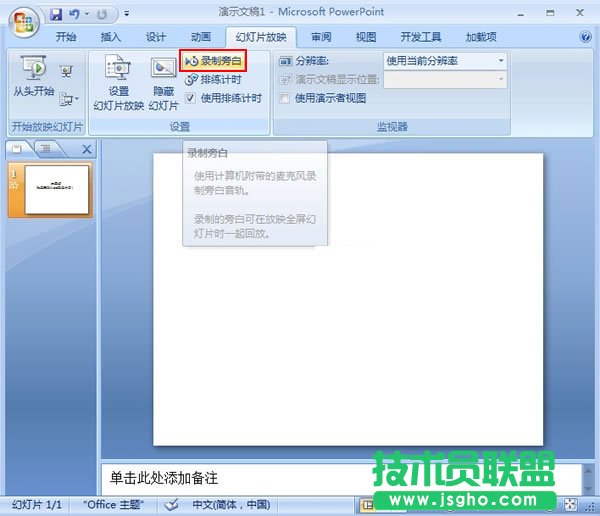Screen dimensions: 600x516
Task: Click the blank slide editing canvas
Action: [348, 299]
